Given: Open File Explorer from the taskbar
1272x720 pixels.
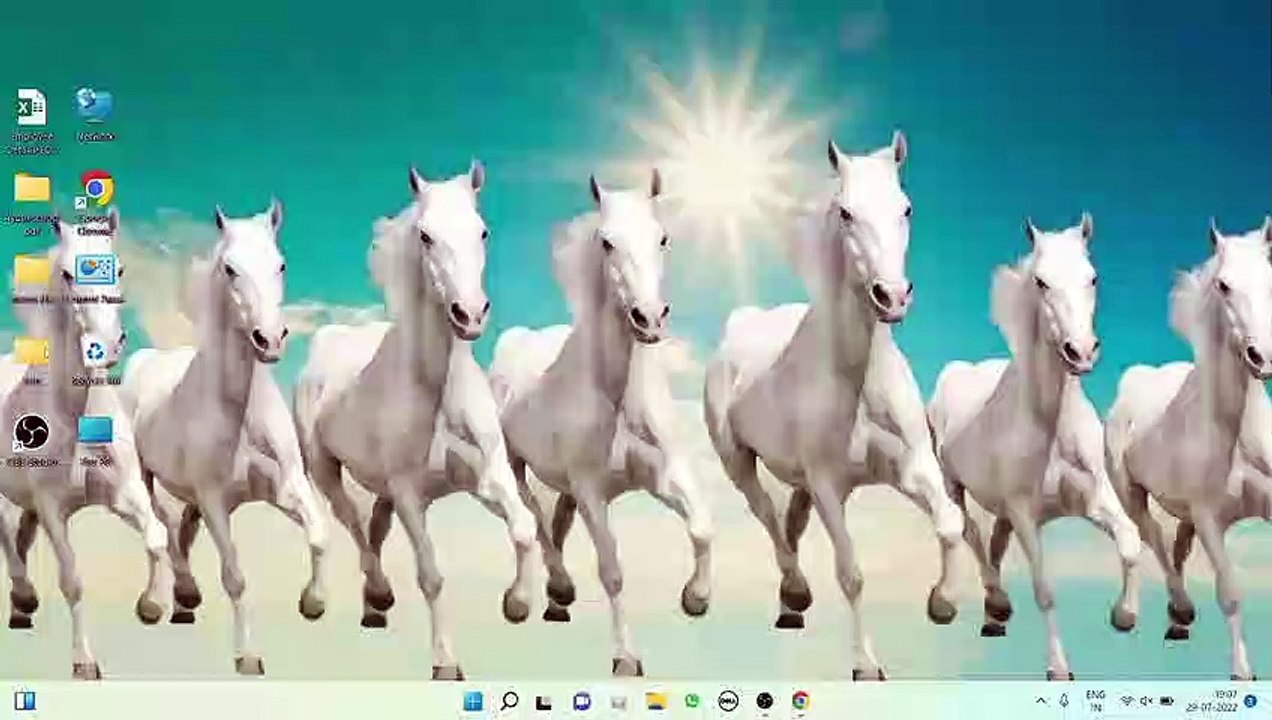Looking at the screenshot, I should [x=656, y=701].
